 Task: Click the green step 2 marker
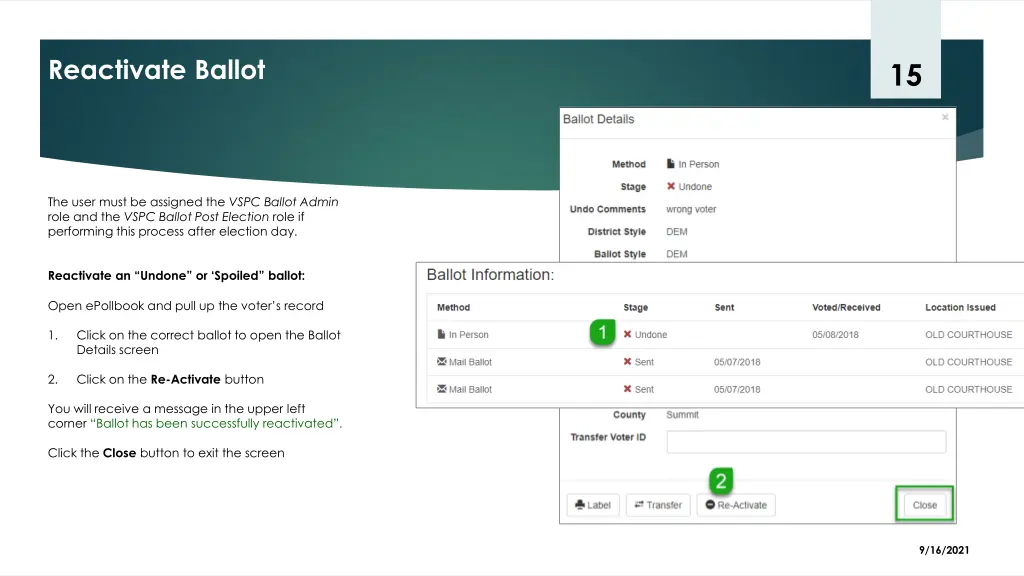tap(720, 481)
